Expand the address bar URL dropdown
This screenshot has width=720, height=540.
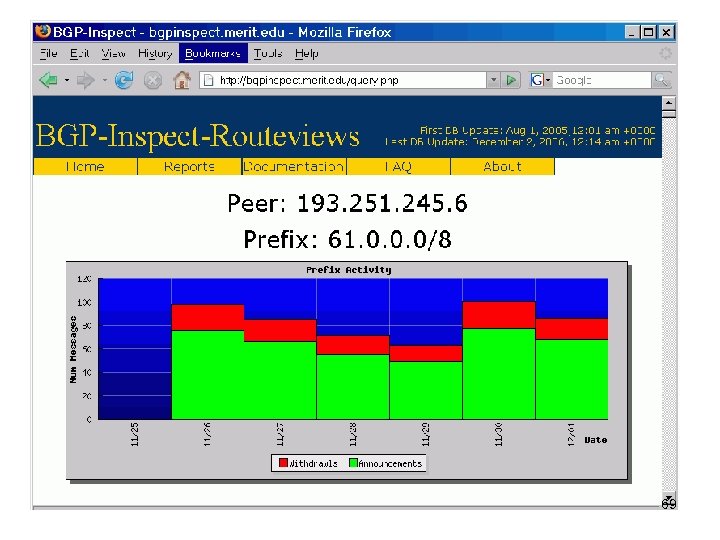pyautogui.click(x=493, y=80)
